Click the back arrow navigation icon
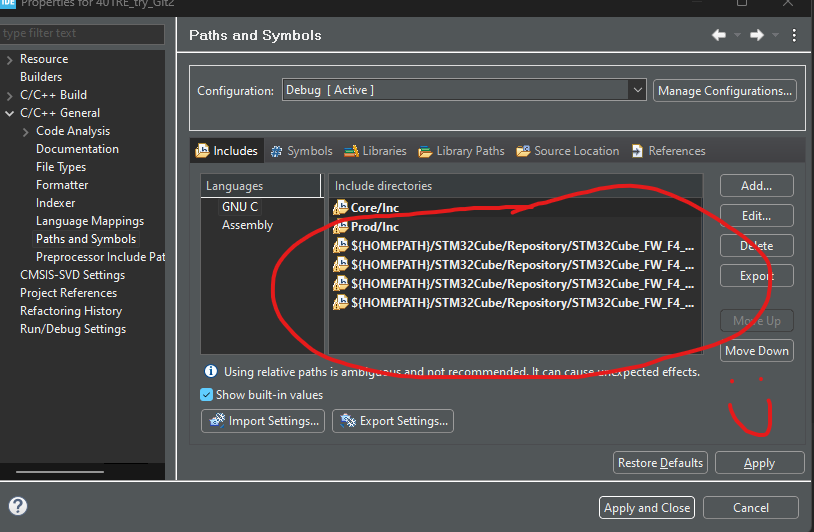Viewport: 814px width, 532px height. click(x=719, y=35)
